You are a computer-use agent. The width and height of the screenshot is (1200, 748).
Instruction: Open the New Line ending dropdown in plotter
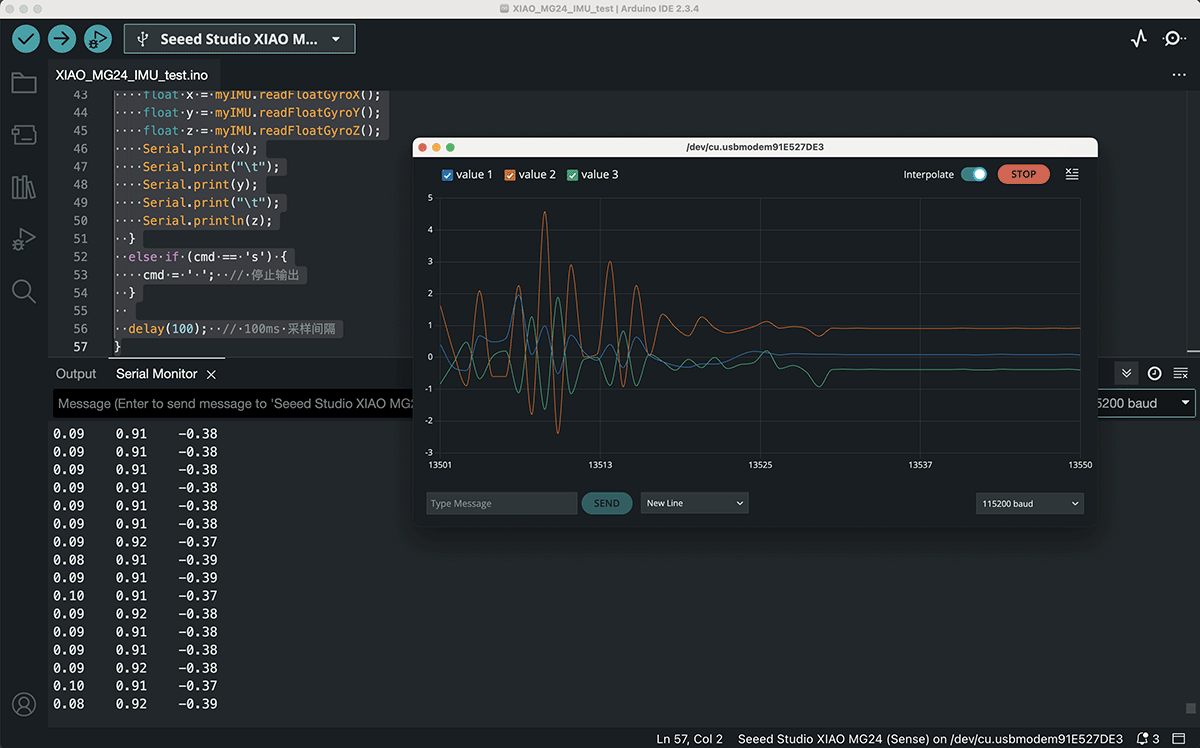pyautogui.click(x=694, y=503)
